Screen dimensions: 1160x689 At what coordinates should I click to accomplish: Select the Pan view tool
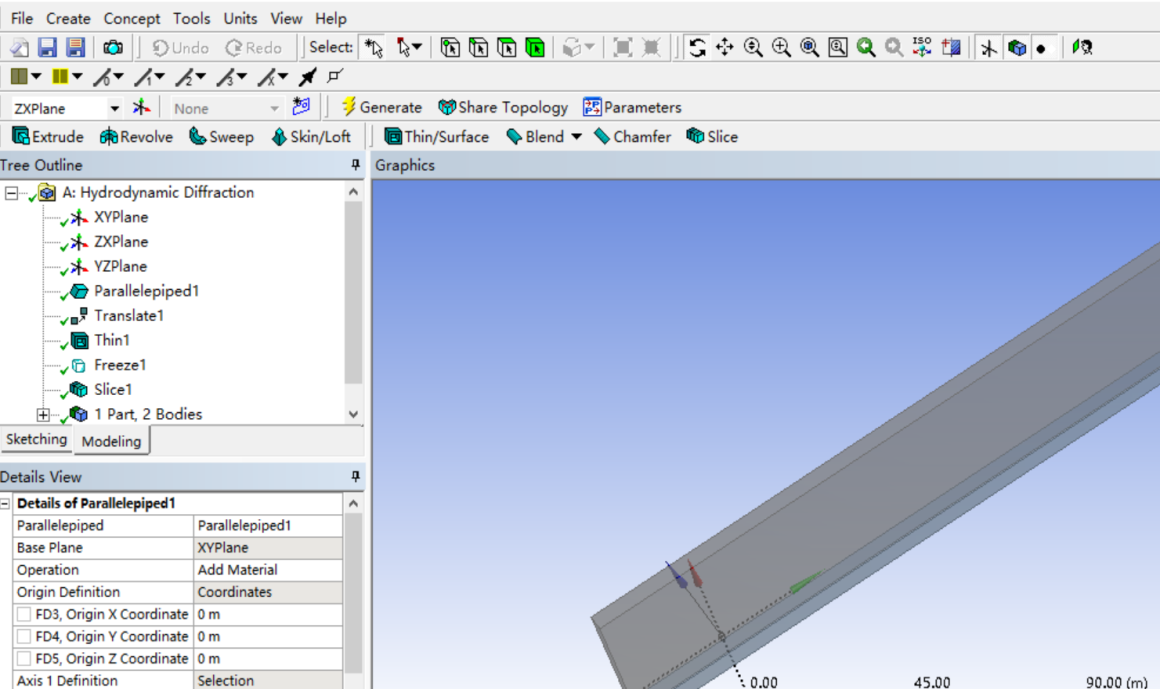click(725, 47)
